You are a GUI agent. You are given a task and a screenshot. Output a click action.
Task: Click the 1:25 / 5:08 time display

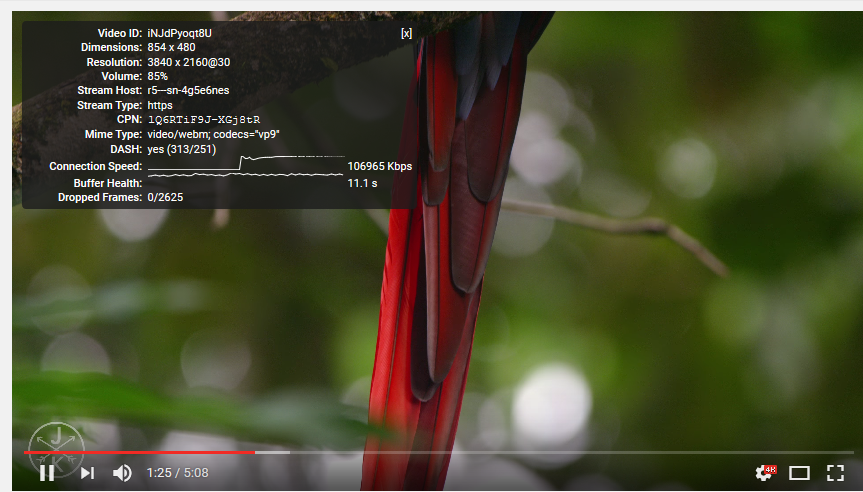[177, 473]
